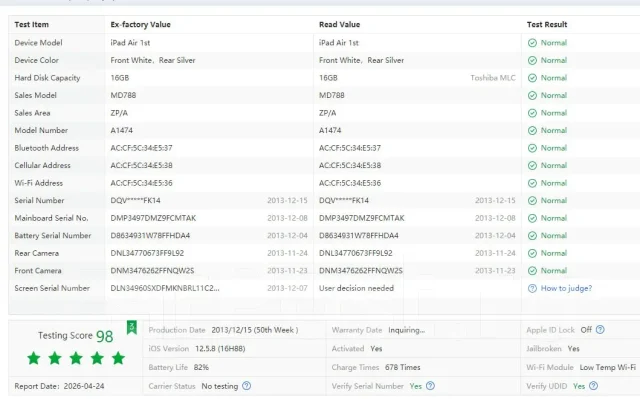Click the Cellular Address check icon
This screenshot has height=399, width=640.
(x=532, y=166)
